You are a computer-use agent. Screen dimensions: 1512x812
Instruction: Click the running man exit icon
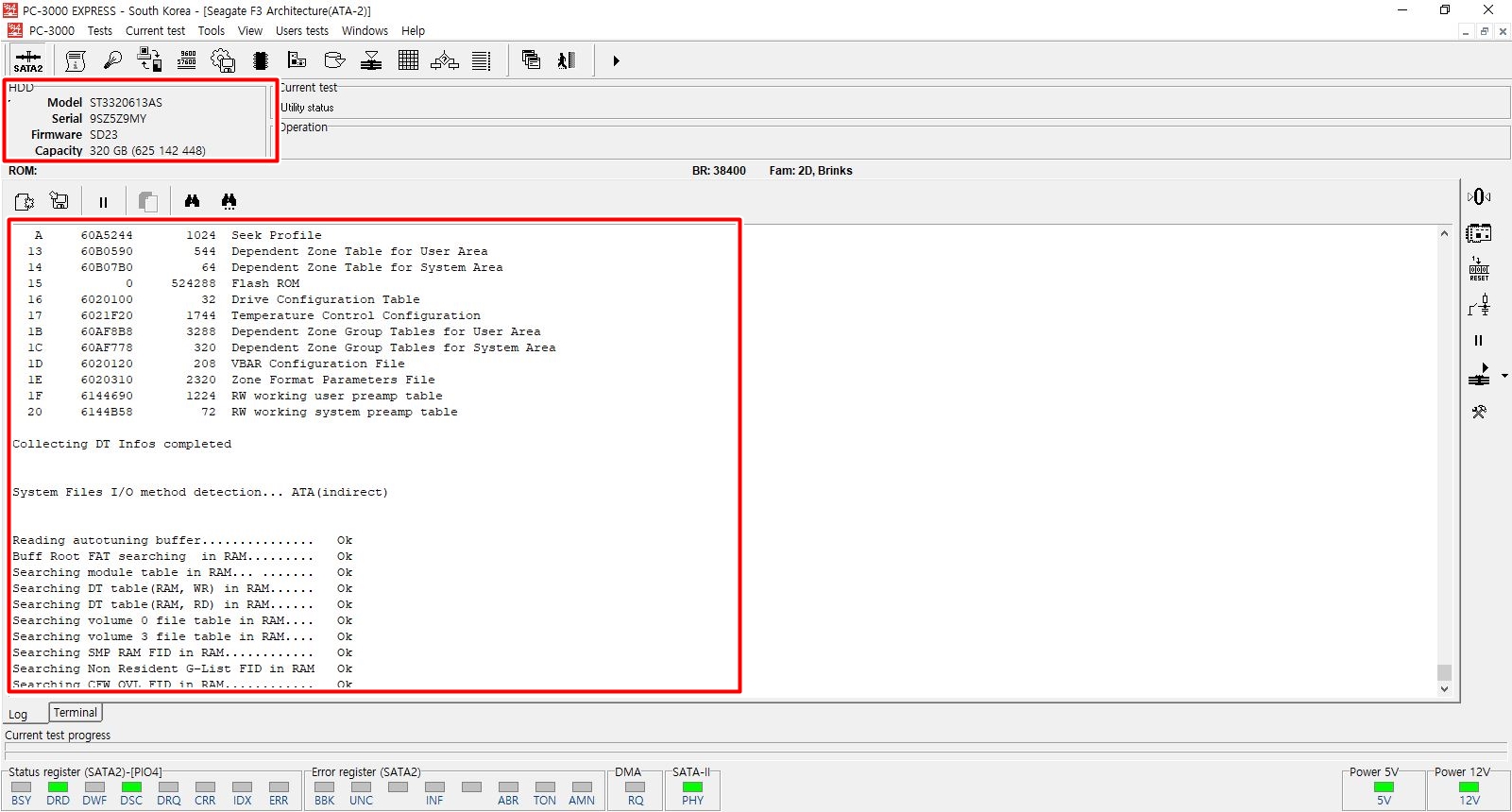click(567, 60)
